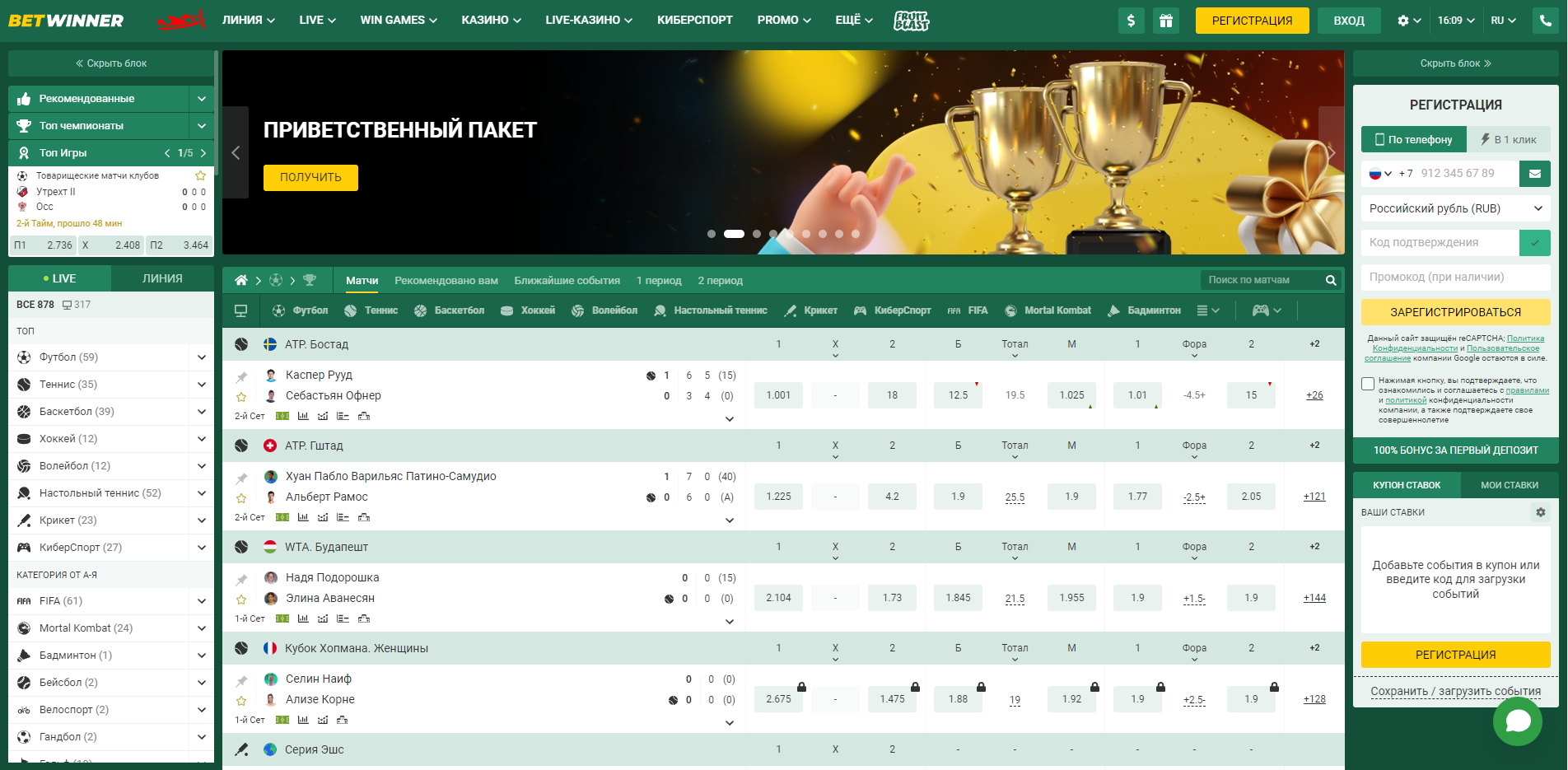Click the envelope icon beside phone field
The height and width of the screenshot is (770, 1568).
pyautogui.click(x=1535, y=174)
